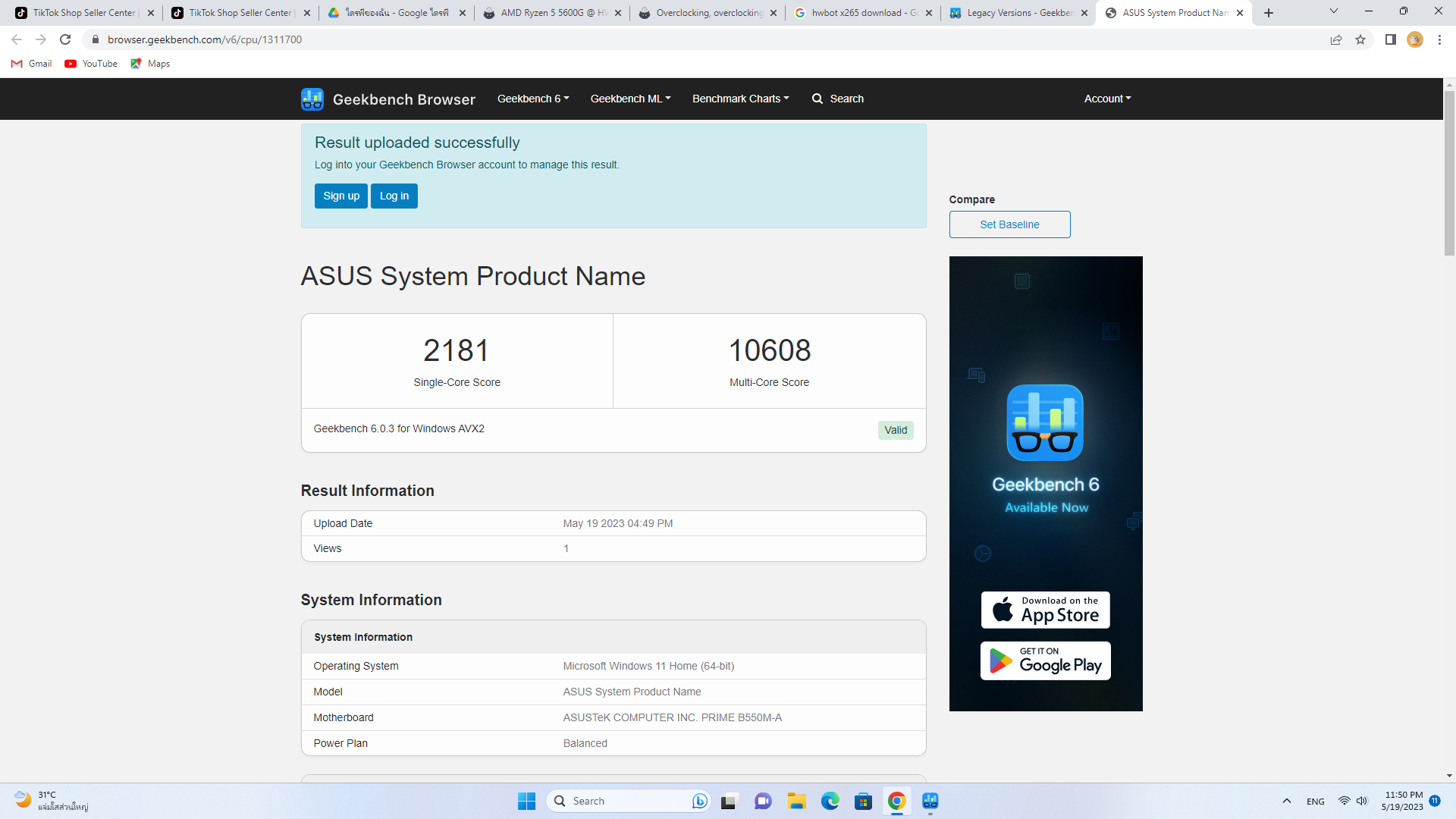Expand the Geekbench 6 dropdown menu
Viewport: 1456px width, 819px height.
(533, 99)
